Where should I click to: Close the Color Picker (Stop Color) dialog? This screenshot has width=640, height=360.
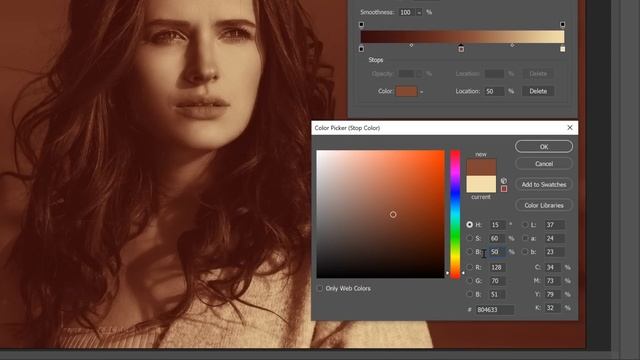pyautogui.click(x=570, y=128)
